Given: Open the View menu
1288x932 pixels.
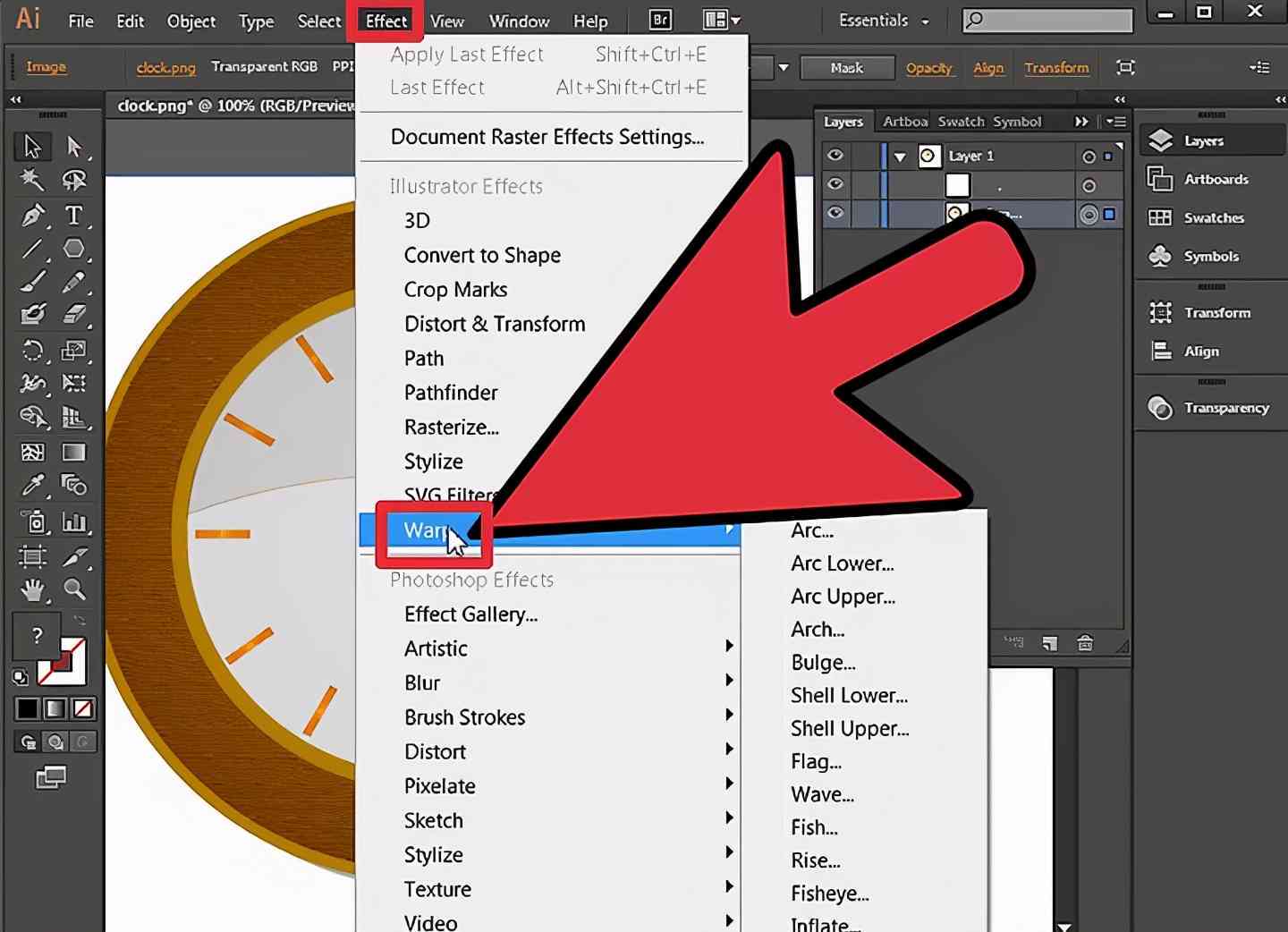Looking at the screenshot, I should pos(447,21).
